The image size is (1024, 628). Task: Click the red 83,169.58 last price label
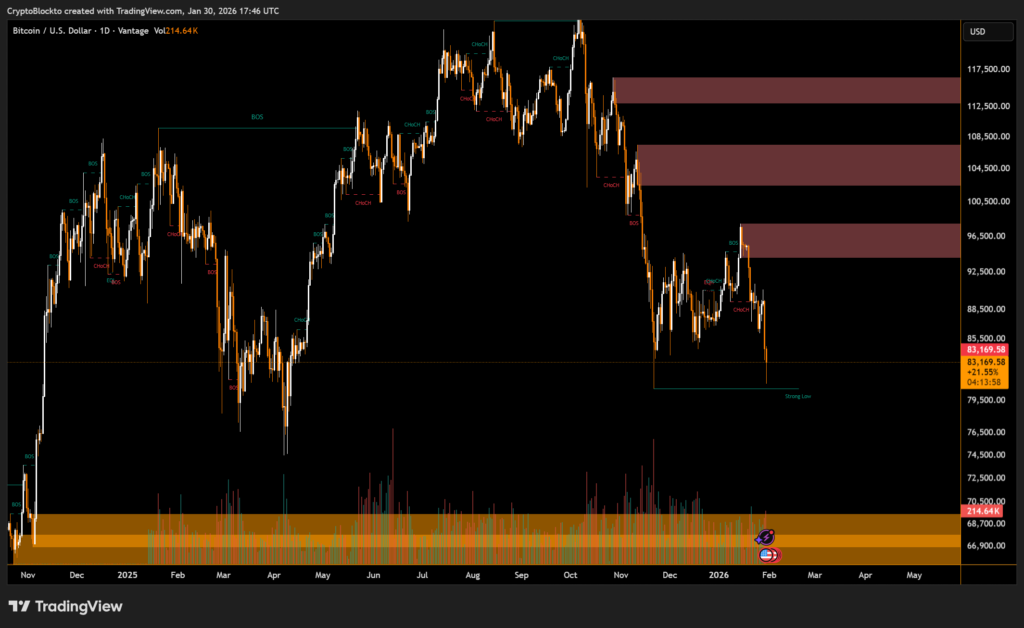985,350
